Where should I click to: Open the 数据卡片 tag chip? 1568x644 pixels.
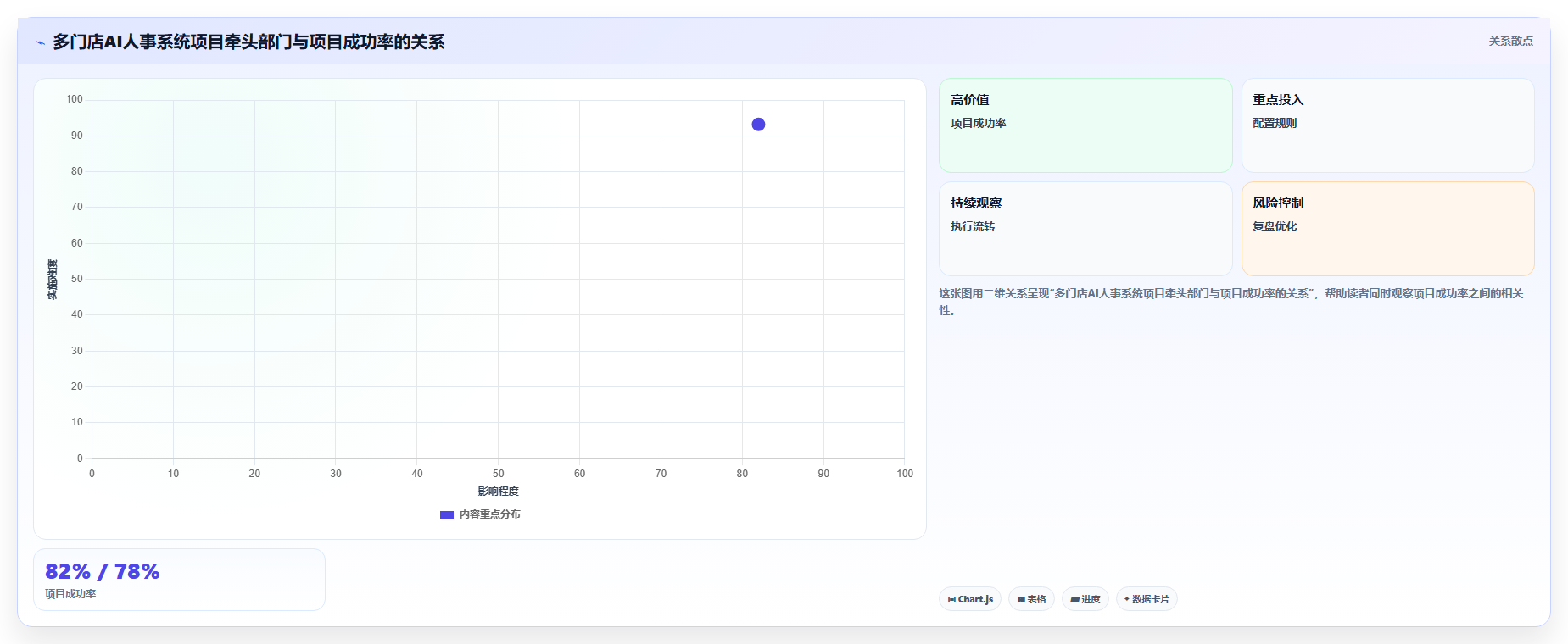click(1147, 599)
